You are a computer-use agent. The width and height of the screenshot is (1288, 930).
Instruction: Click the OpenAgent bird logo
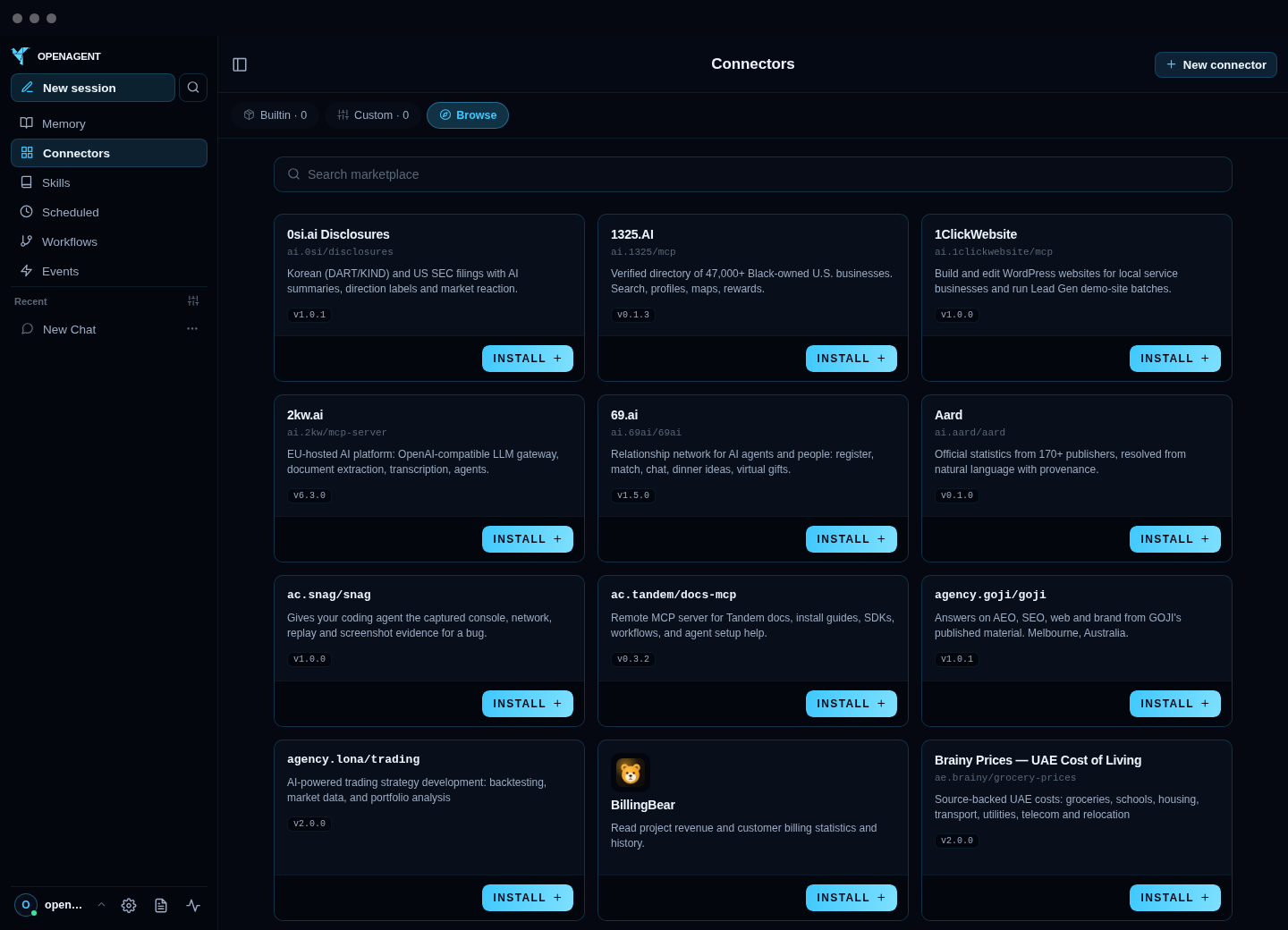21,55
